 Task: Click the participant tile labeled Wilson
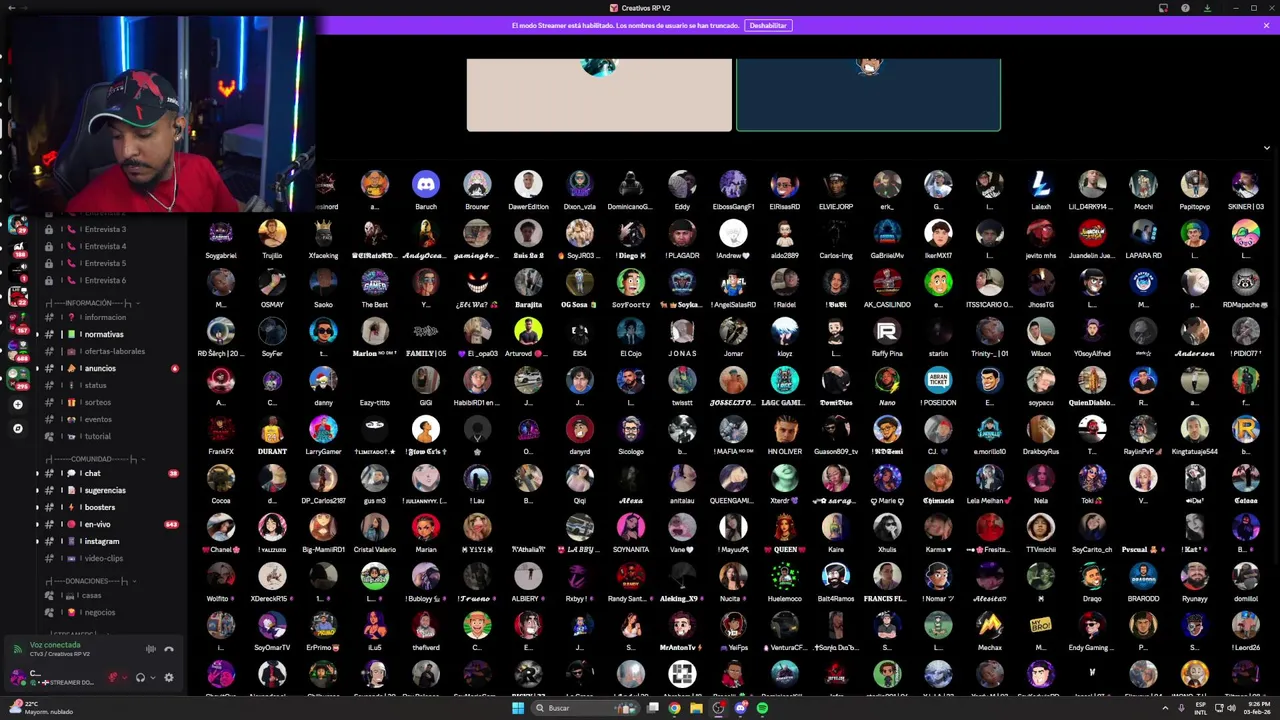tap(1041, 337)
